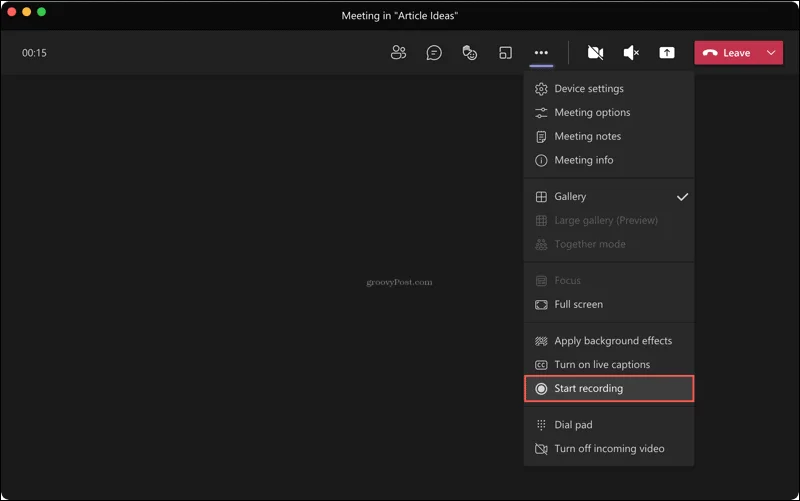Viewport: 800px width, 501px height.
Task: Click the grid icon beside Gallery
Action: (x=541, y=197)
